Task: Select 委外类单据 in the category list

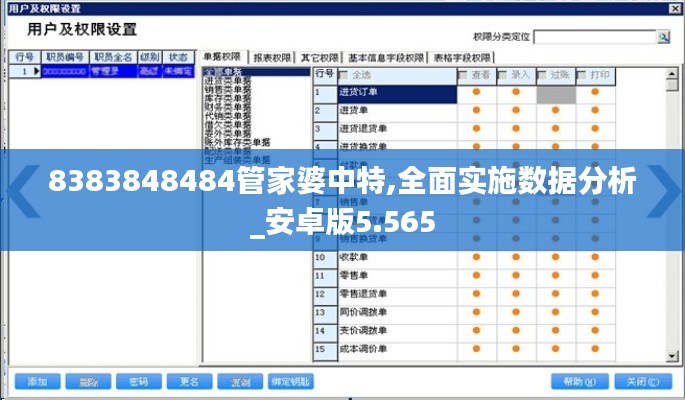Action: [x=228, y=133]
